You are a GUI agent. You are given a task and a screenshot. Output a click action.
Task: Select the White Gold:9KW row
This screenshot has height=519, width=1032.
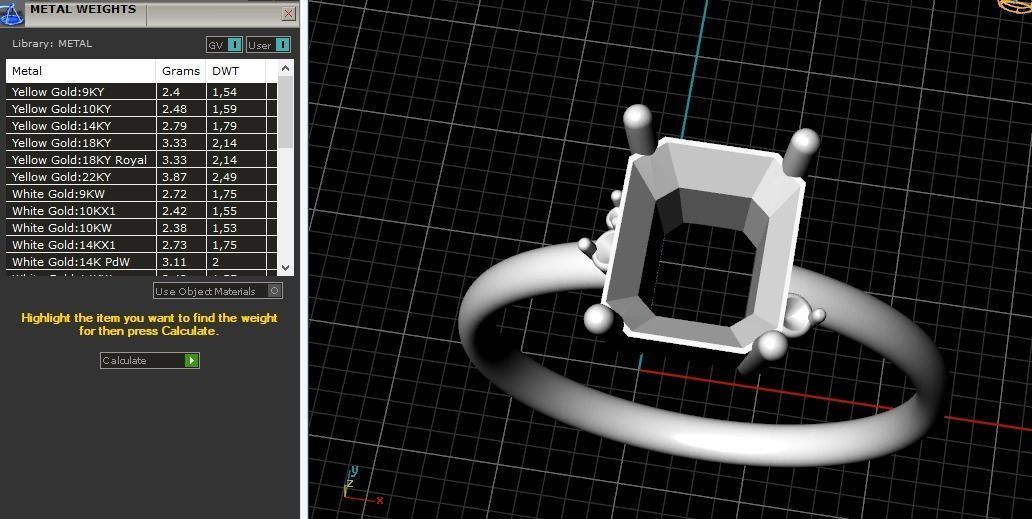(x=142, y=194)
